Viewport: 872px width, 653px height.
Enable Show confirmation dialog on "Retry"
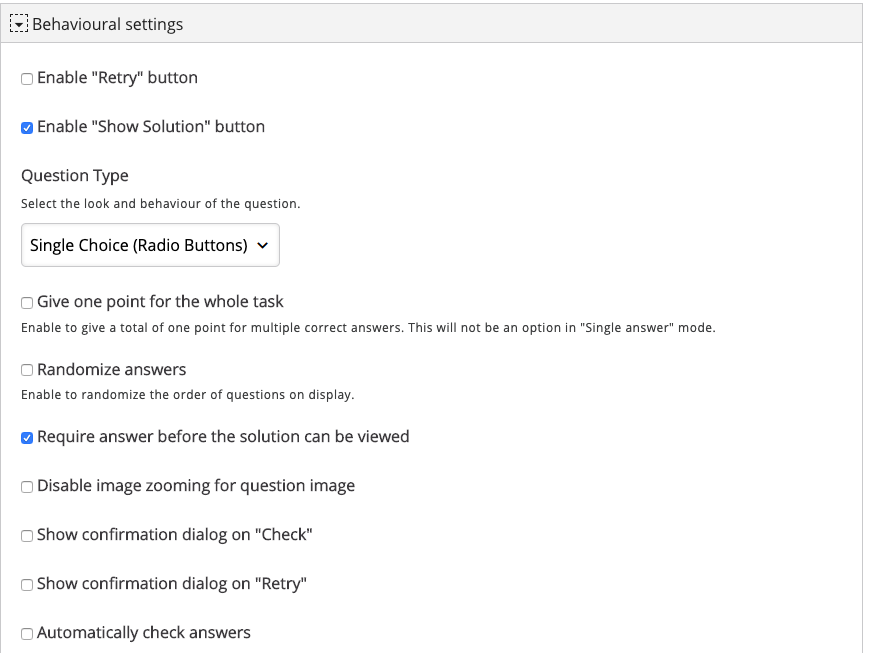(27, 585)
